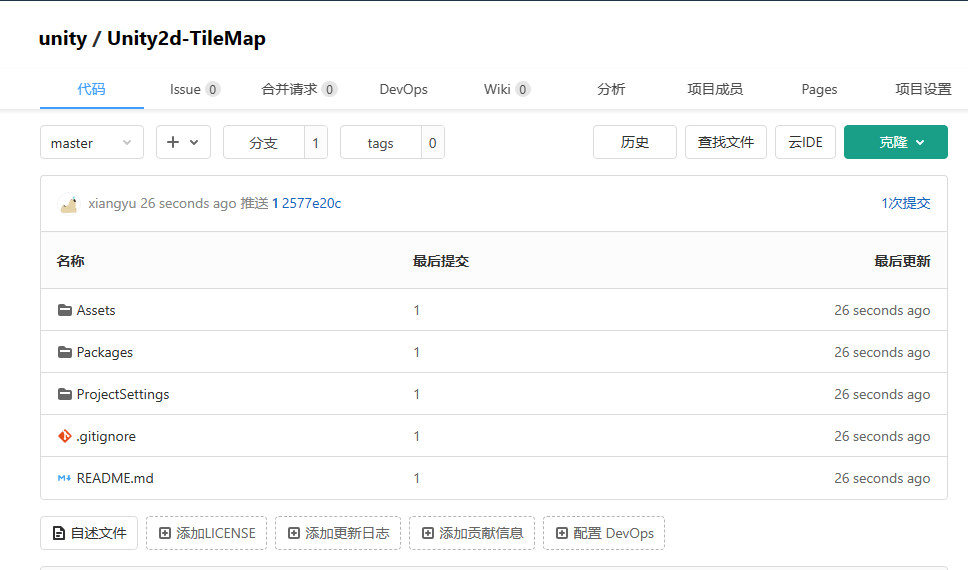
Task: Click the 添加贡献信息 button
Action: [472, 533]
